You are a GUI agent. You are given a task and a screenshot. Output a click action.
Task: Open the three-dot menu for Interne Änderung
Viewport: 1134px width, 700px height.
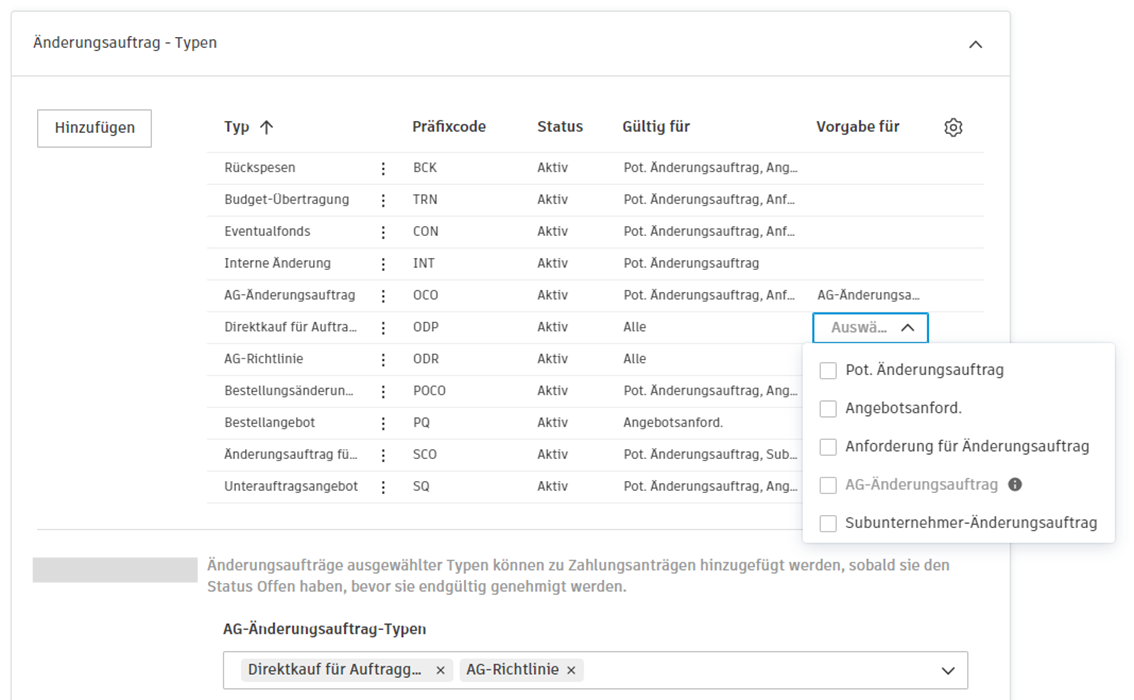coord(384,263)
